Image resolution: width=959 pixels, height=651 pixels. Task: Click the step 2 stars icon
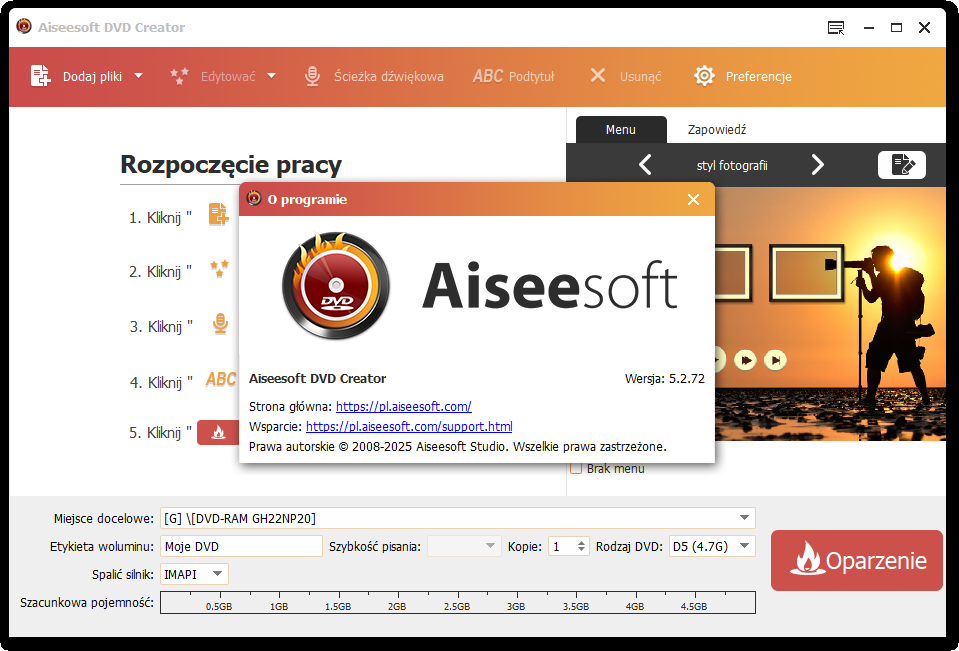[220, 269]
